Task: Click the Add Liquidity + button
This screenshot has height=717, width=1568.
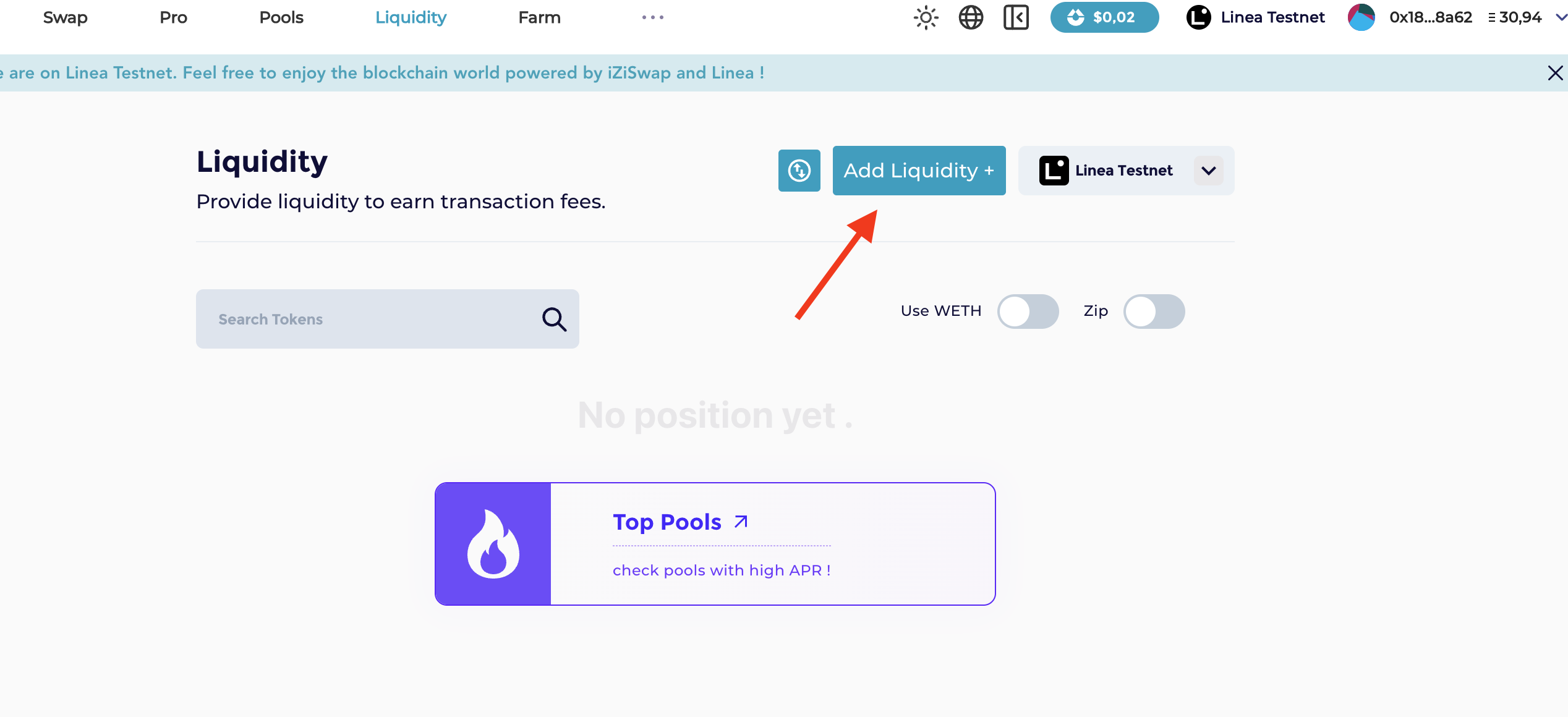Action: pos(919,171)
